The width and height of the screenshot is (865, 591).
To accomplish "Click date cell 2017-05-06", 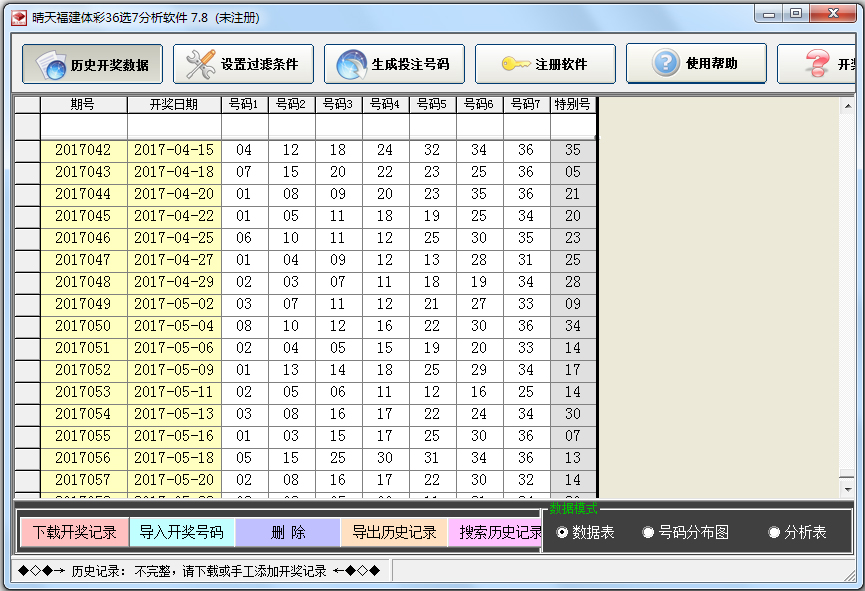I will [x=174, y=348].
